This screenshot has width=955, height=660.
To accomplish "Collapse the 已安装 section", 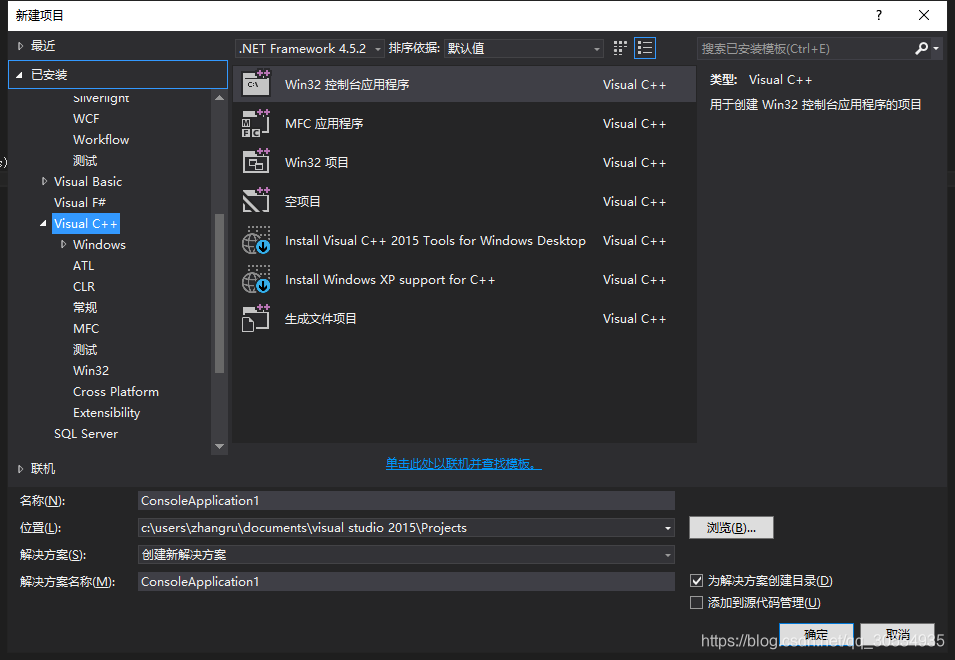I will (19, 75).
